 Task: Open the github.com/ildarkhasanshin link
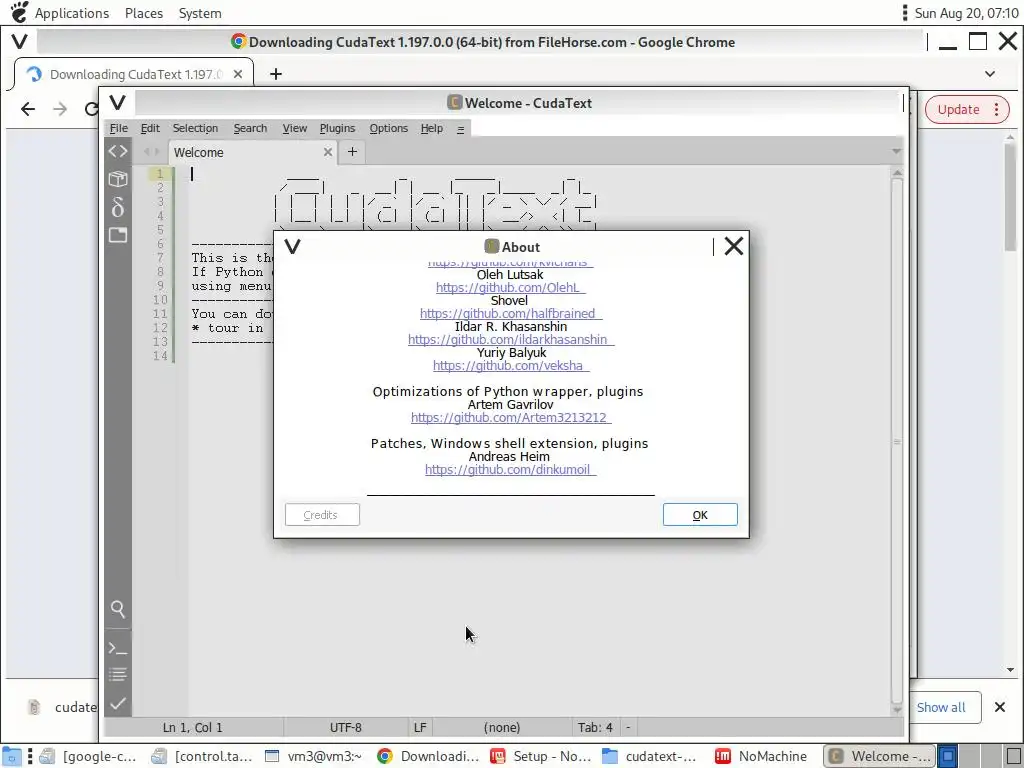click(511, 340)
